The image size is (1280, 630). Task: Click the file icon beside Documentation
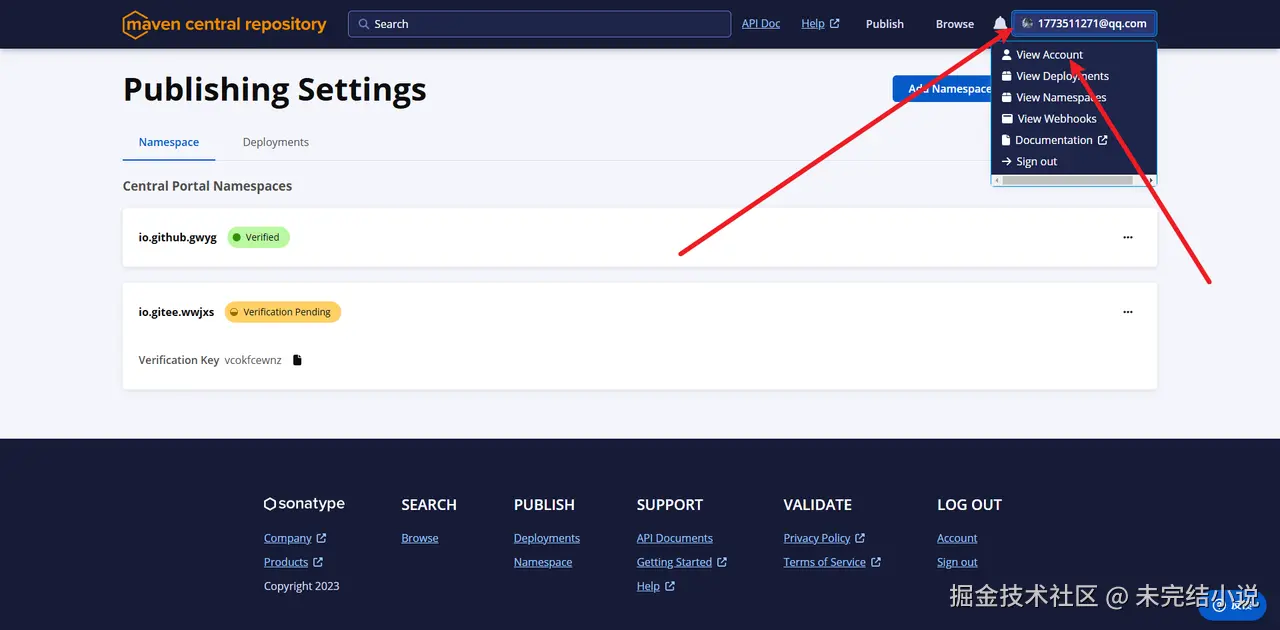click(x=1007, y=140)
